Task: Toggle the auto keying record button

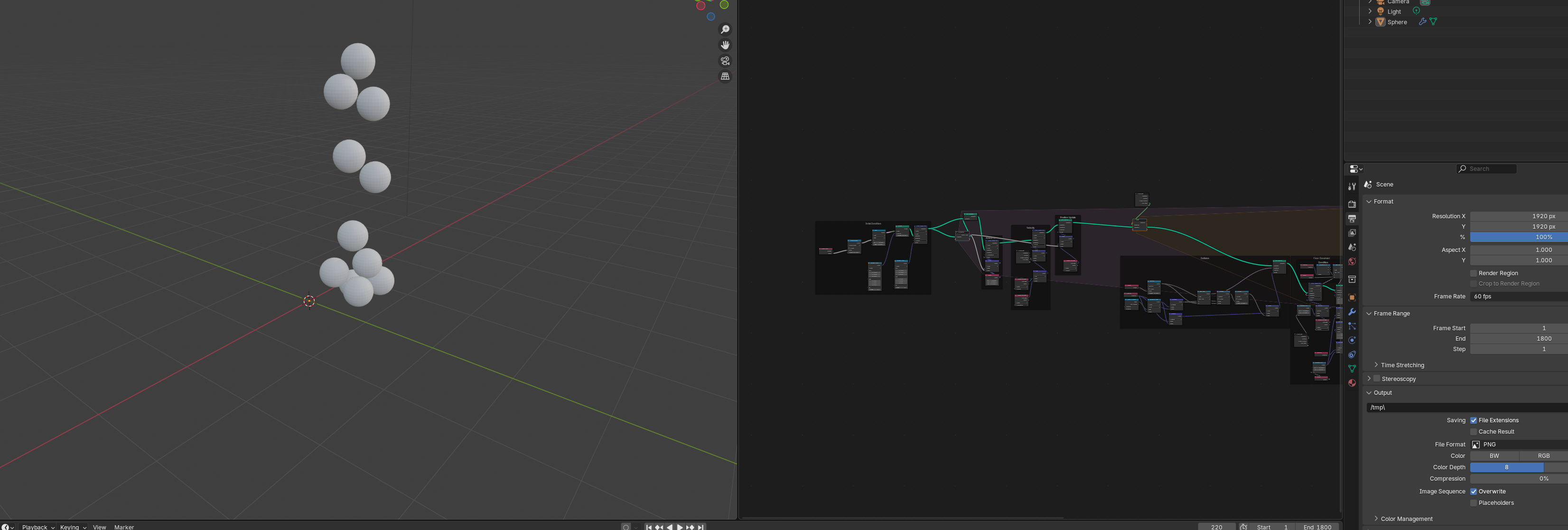Action: [626, 527]
